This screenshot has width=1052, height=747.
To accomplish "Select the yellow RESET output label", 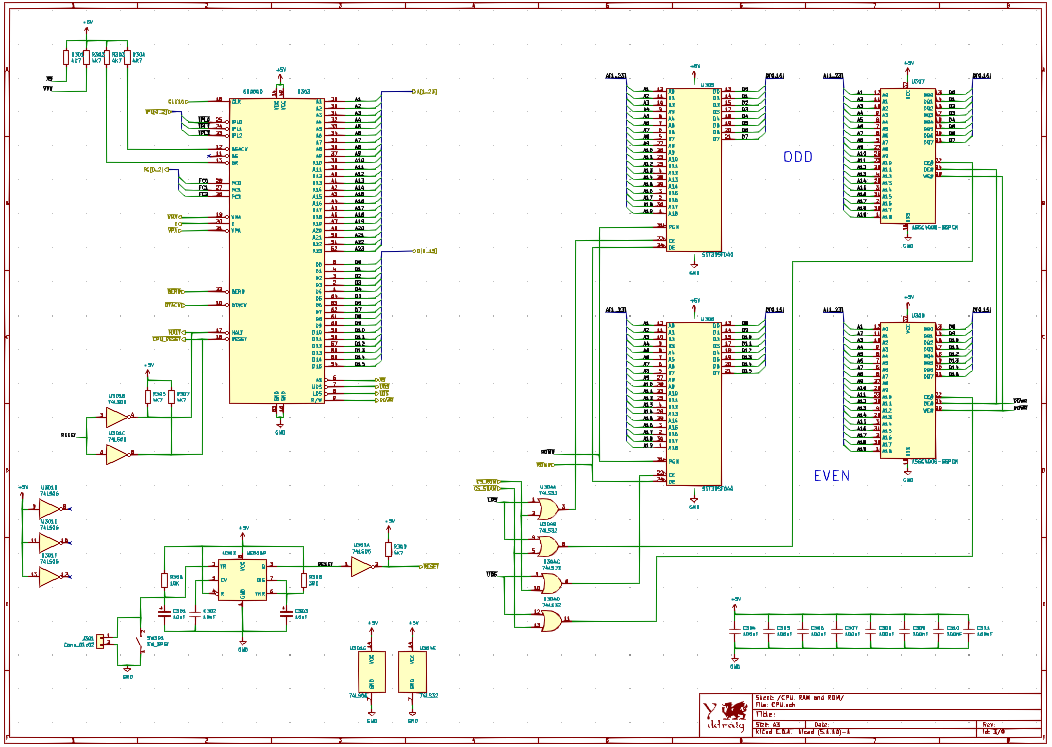I will click(x=429, y=566).
